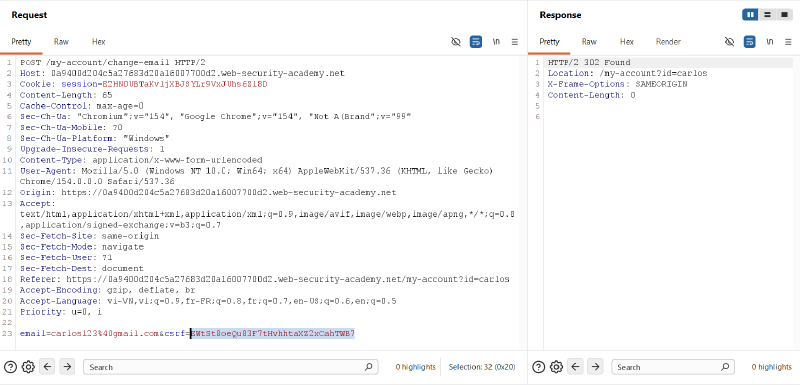Viewport: 800px width, 385px height.
Task: Open Request search settings gear
Action: coord(28,367)
